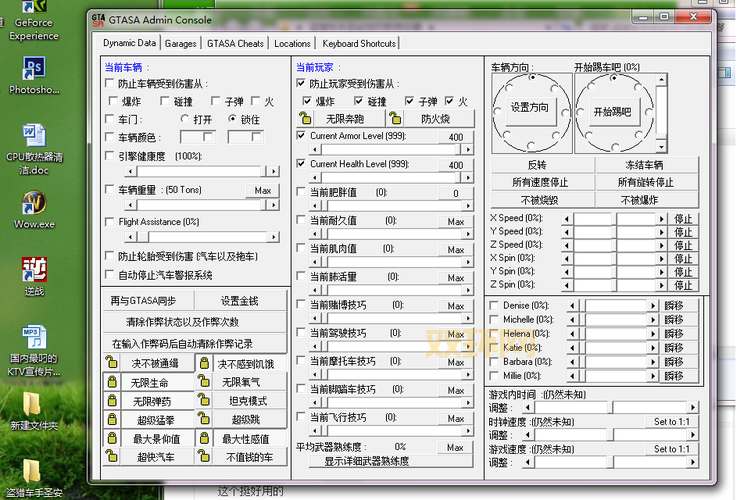This screenshot has height=500, width=751.
Task: Click right arrow of X Speed spinner
Action: 661,218
